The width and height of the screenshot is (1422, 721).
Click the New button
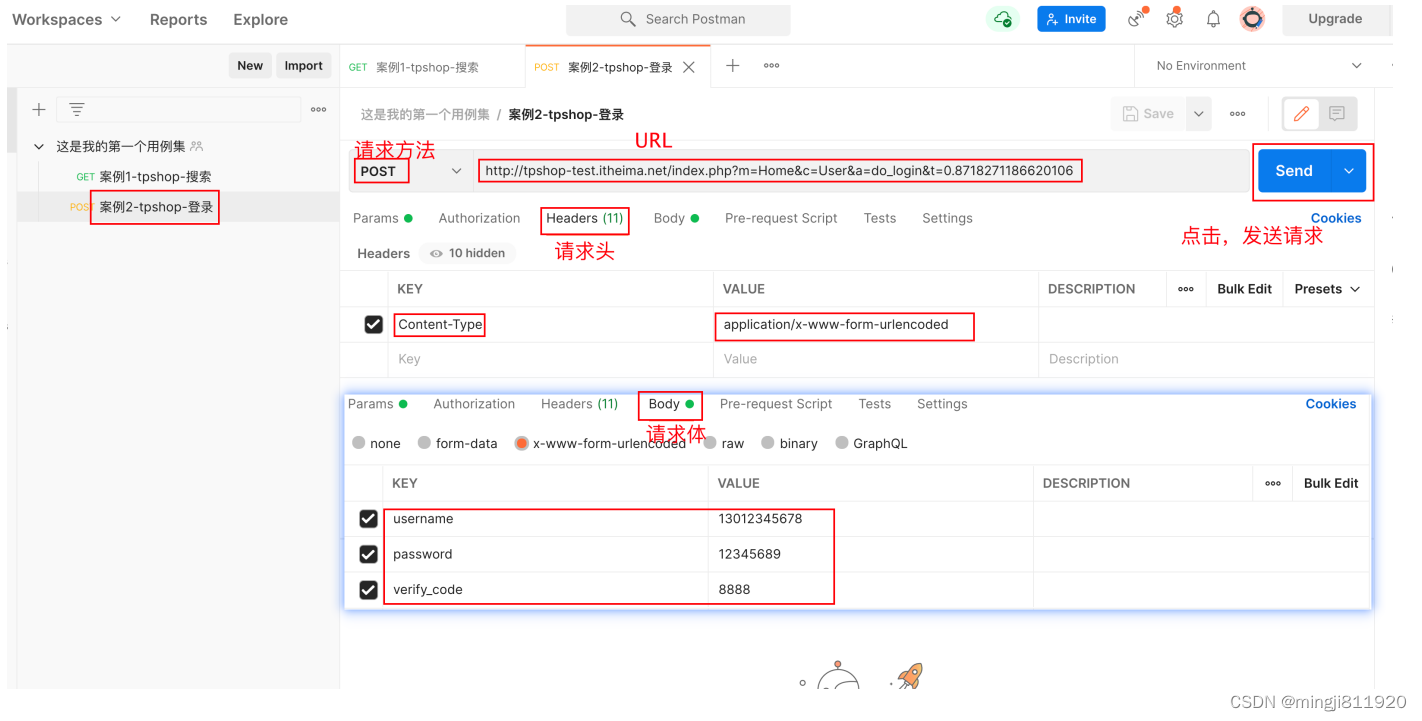[250, 66]
